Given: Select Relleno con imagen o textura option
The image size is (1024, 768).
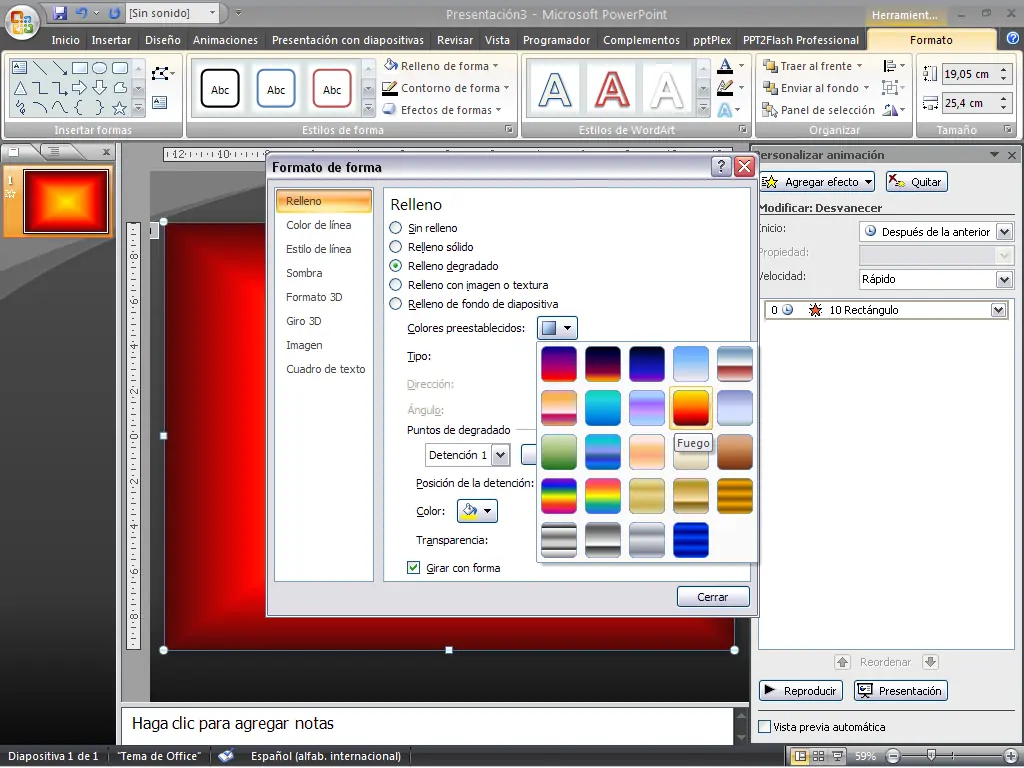Looking at the screenshot, I should tap(396, 285).
